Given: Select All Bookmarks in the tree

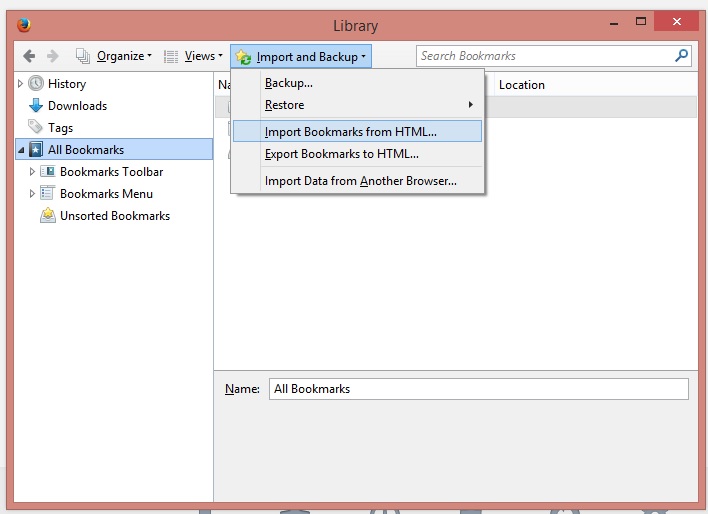Looking at the screenshot, I should point(114,150).
